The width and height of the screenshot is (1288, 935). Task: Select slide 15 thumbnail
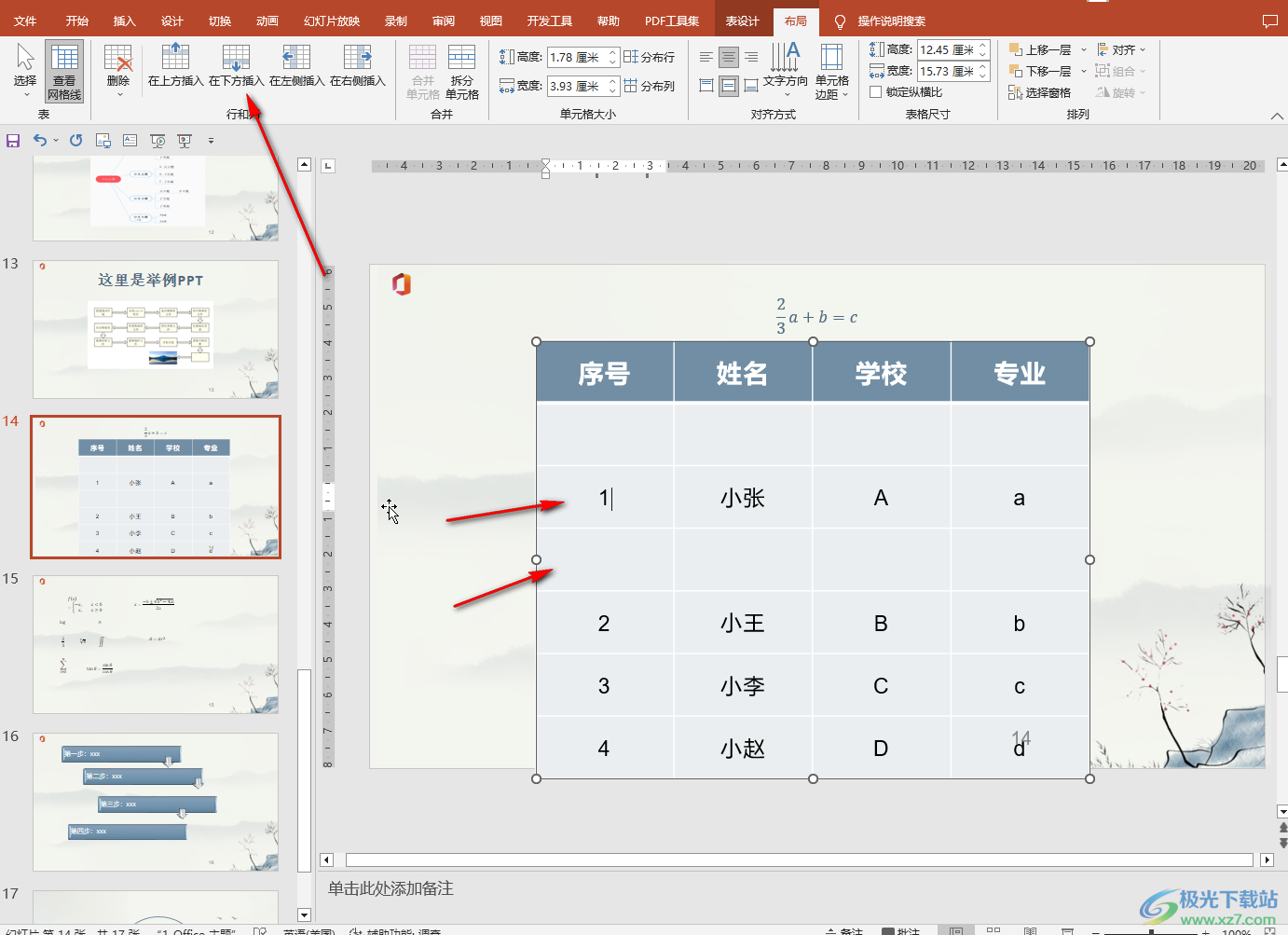coord(156,644)
